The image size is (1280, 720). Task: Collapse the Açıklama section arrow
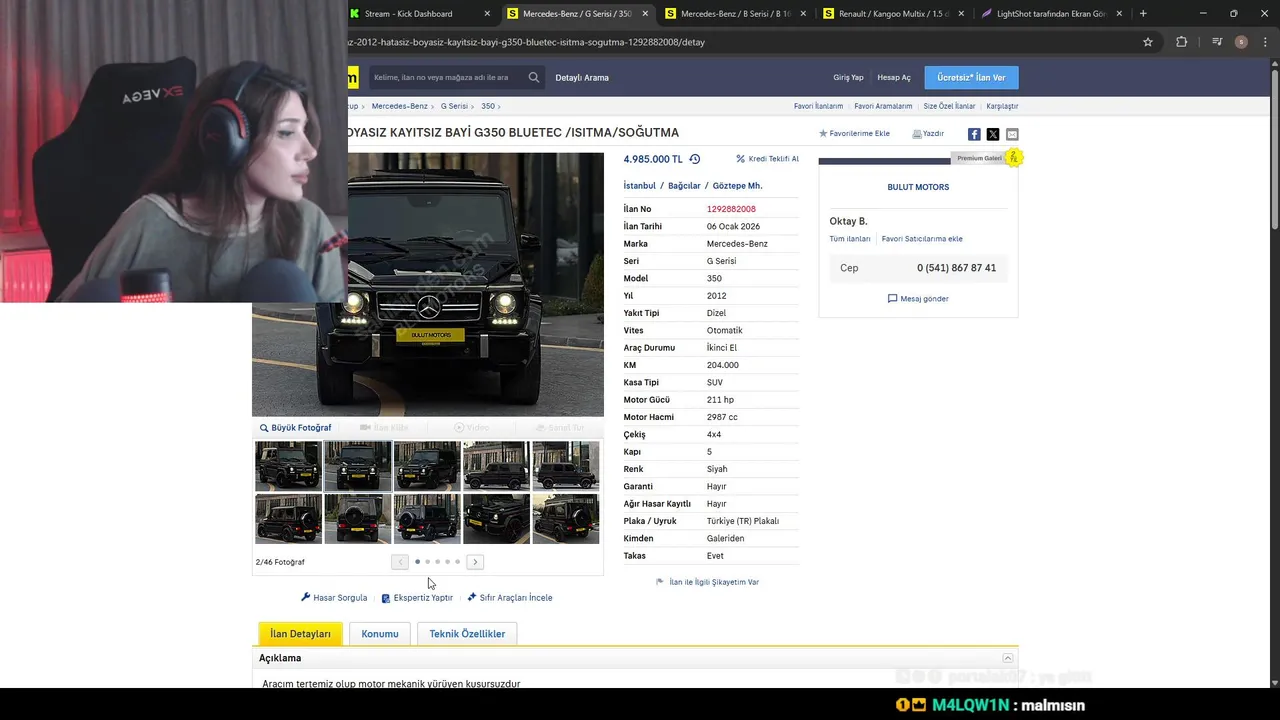click(1008, 658)
